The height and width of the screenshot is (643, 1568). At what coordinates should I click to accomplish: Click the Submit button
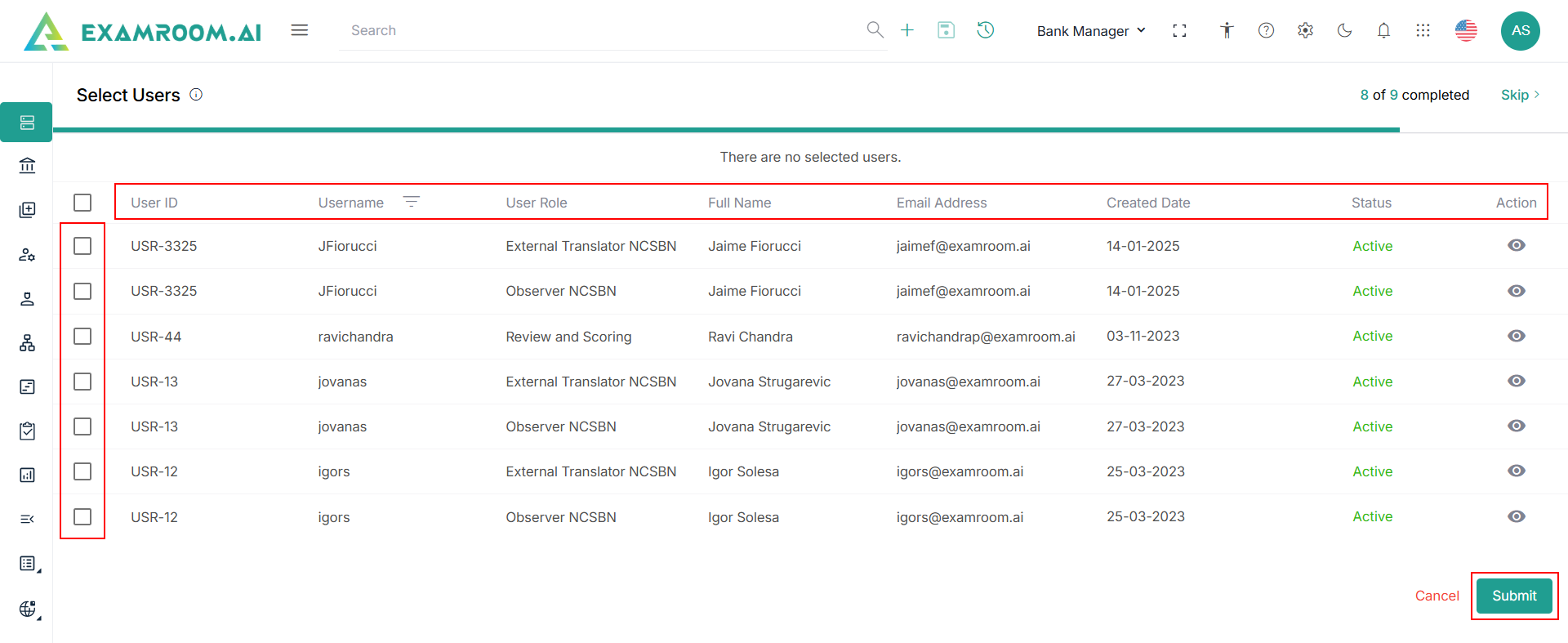1515,596
